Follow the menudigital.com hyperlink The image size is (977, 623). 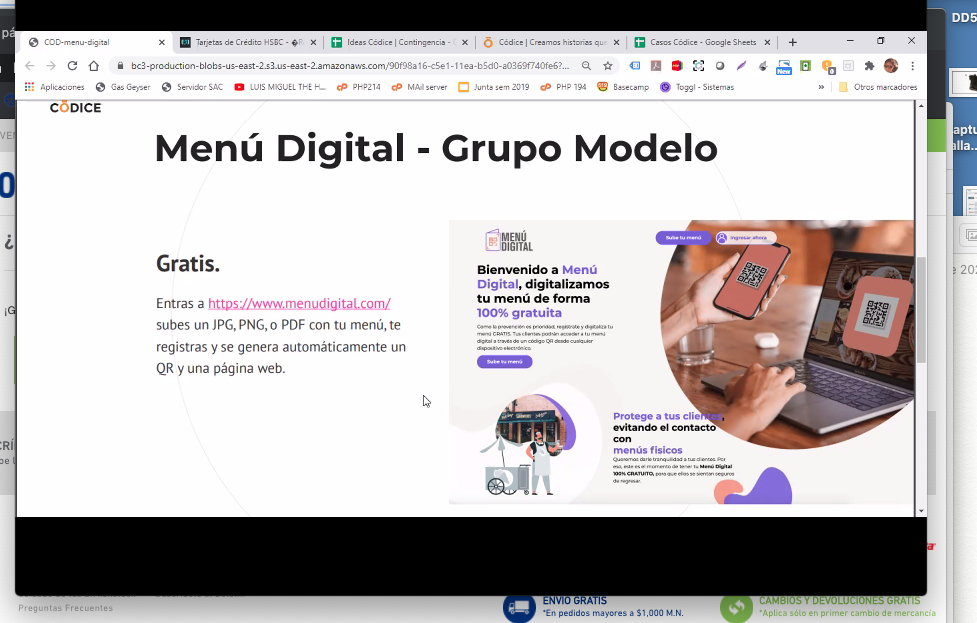coord(299,303)
